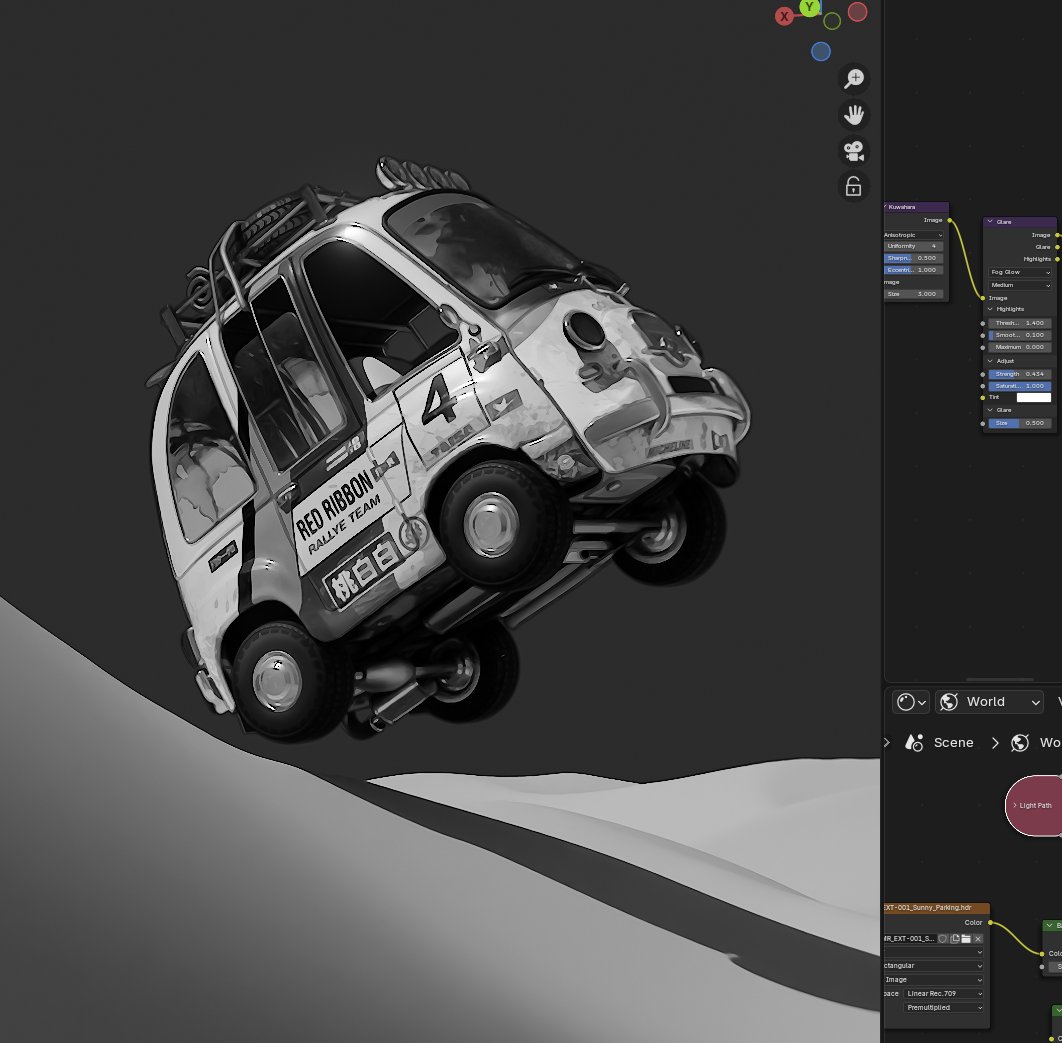Collapse the Glare sub-panel above Size
The width and height of the screenshot is (1062, 1043).
pos(990,410)
